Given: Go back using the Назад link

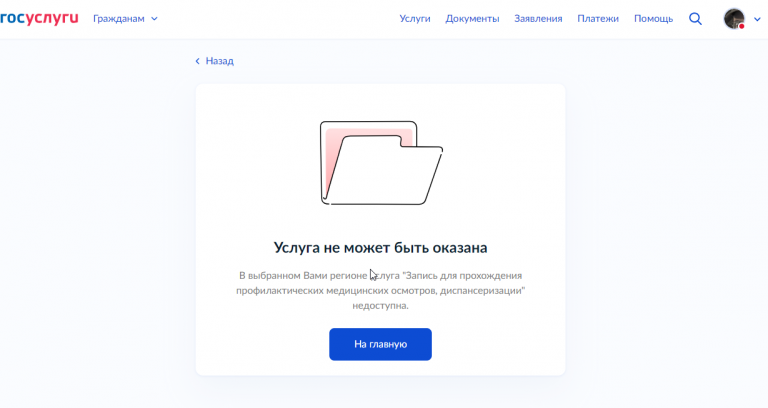Looking at the screenshot, I should click(219, 61).
